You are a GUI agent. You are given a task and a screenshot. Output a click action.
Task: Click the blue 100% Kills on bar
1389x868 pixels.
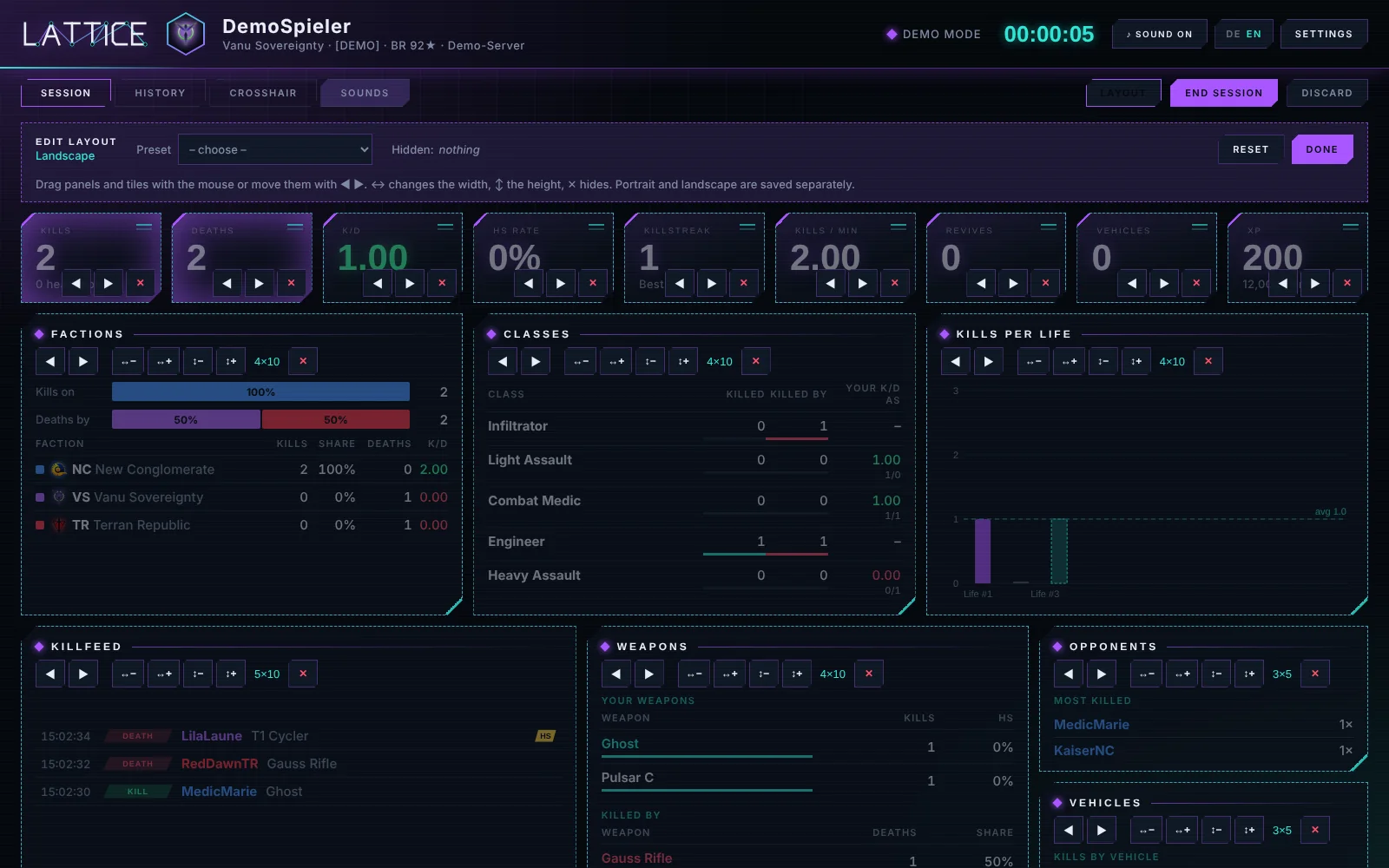pos(260,392)
